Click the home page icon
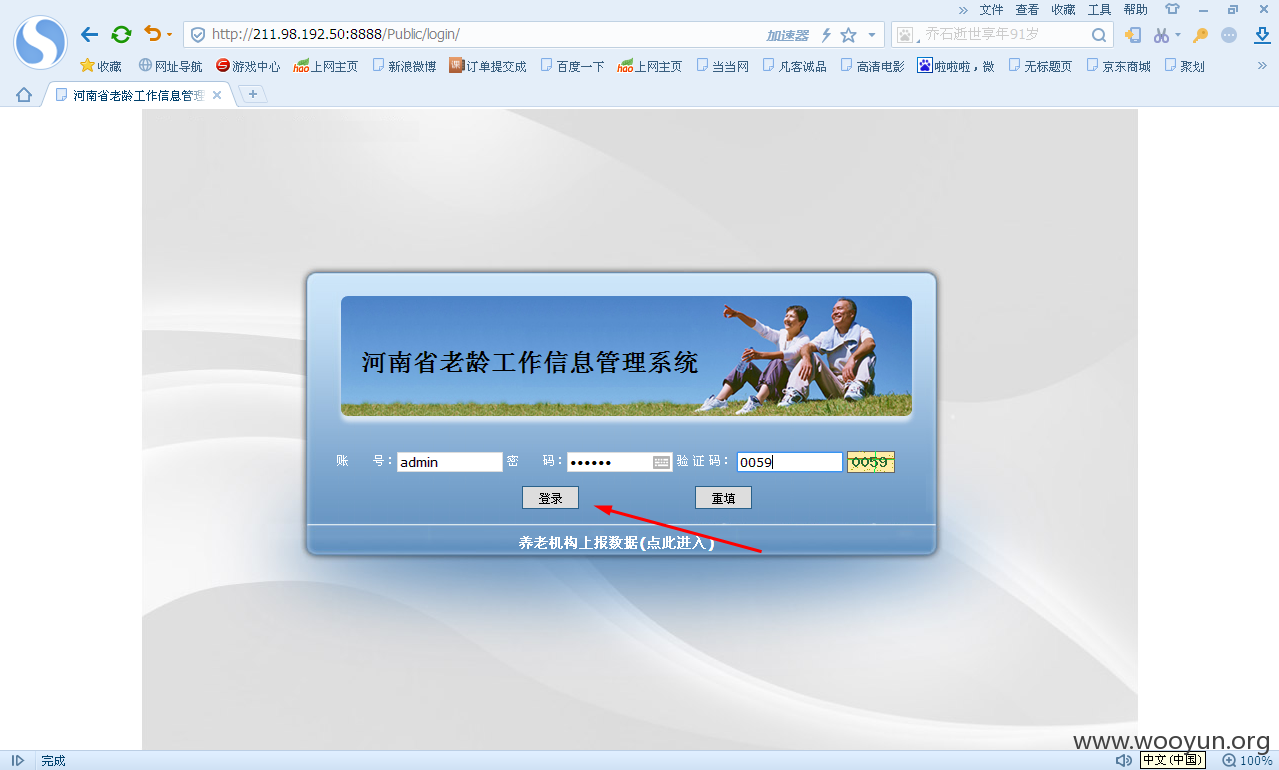Viewport: 1279px width, 770px height. 24,95
